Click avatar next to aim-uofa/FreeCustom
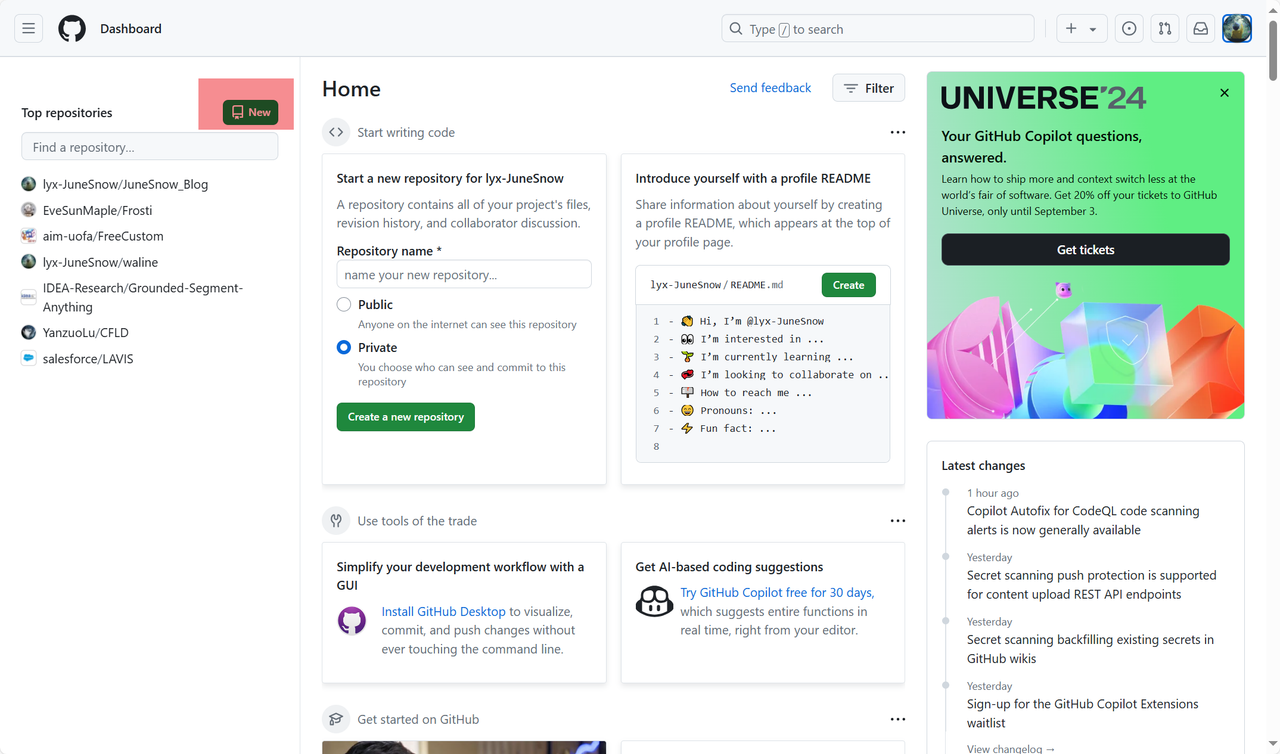 (29, 236)
